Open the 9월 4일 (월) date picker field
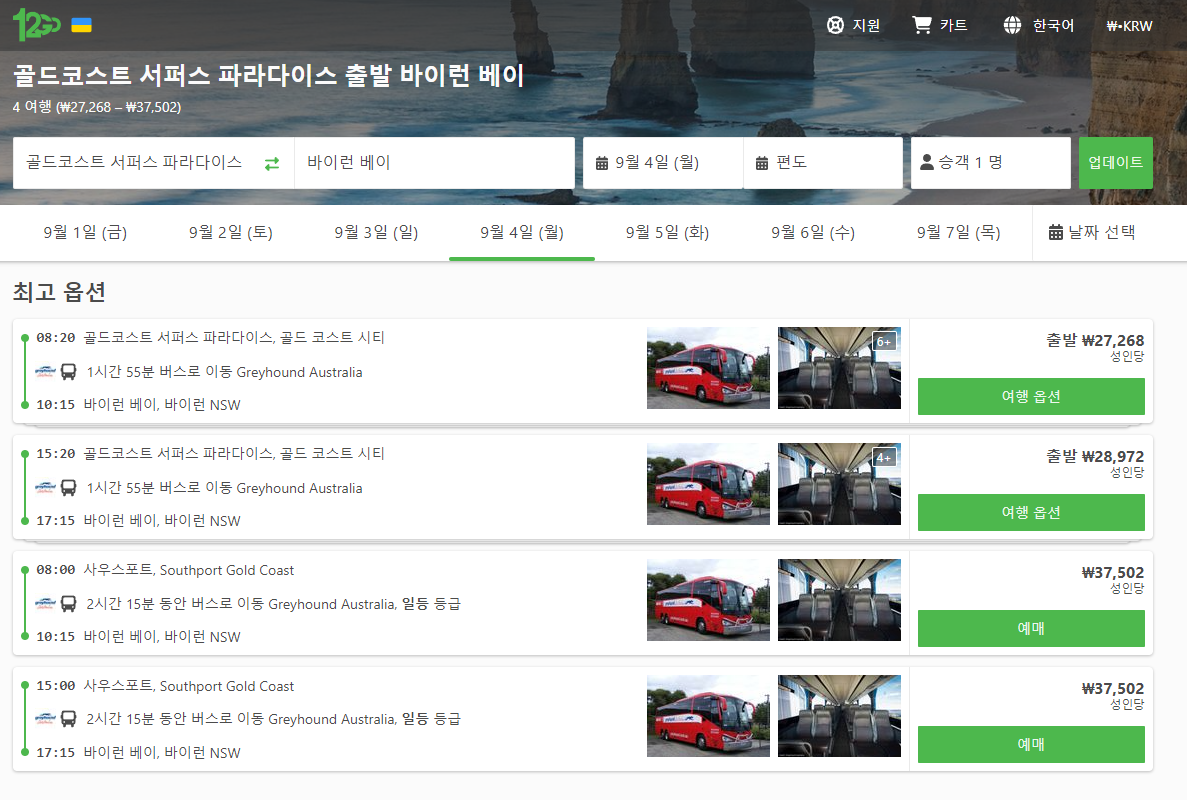This screenshot has height=800, width=1187. coord(662,163)
